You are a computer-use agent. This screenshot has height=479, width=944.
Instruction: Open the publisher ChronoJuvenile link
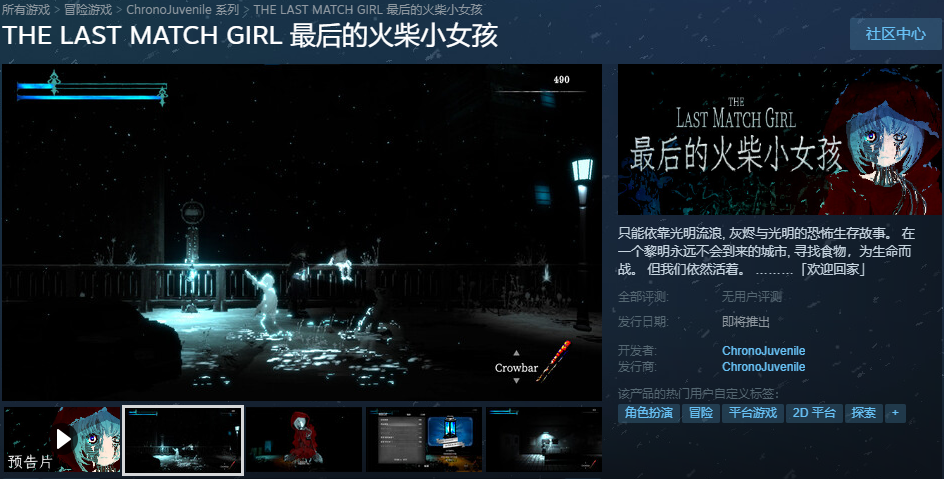coord(763,367)
